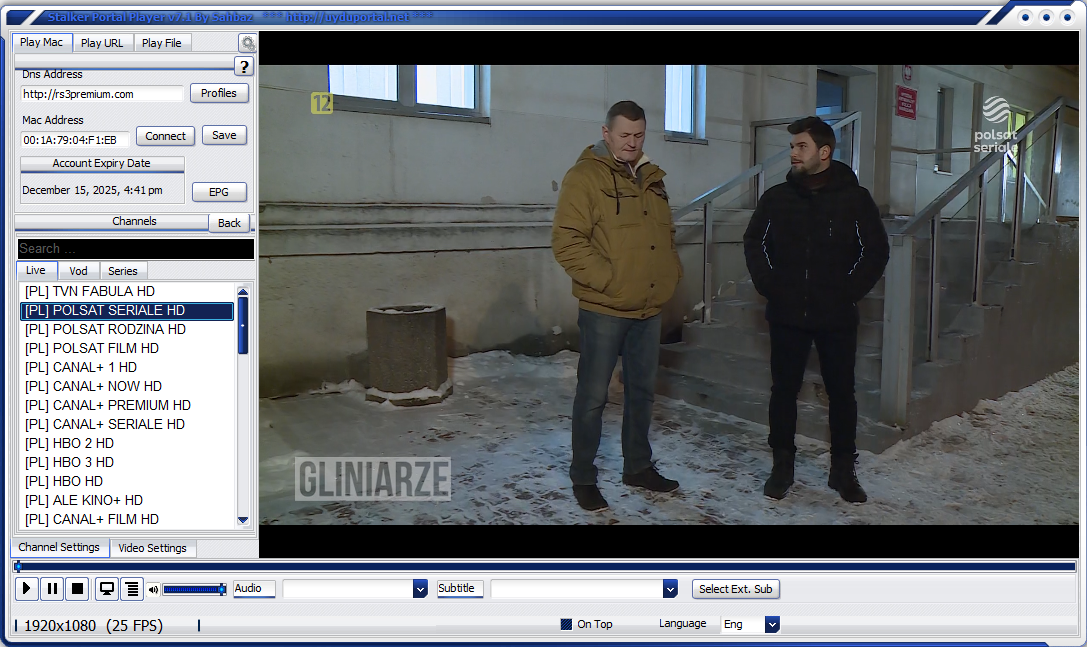
Task: Select channel [PL] TVN FABULA HD
Action: tap(128, 291)
